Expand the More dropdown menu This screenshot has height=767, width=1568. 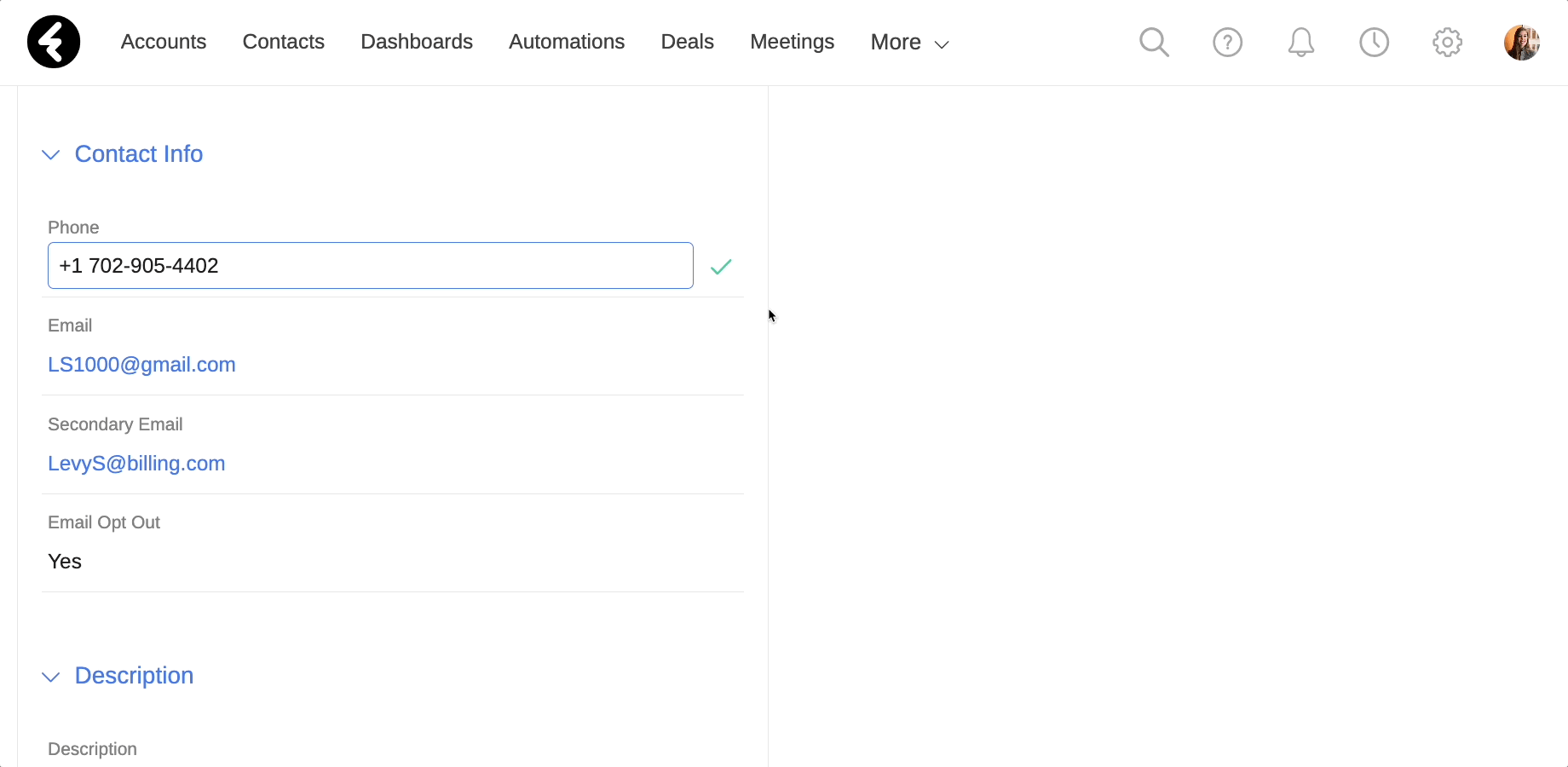(x=909, y=43)
